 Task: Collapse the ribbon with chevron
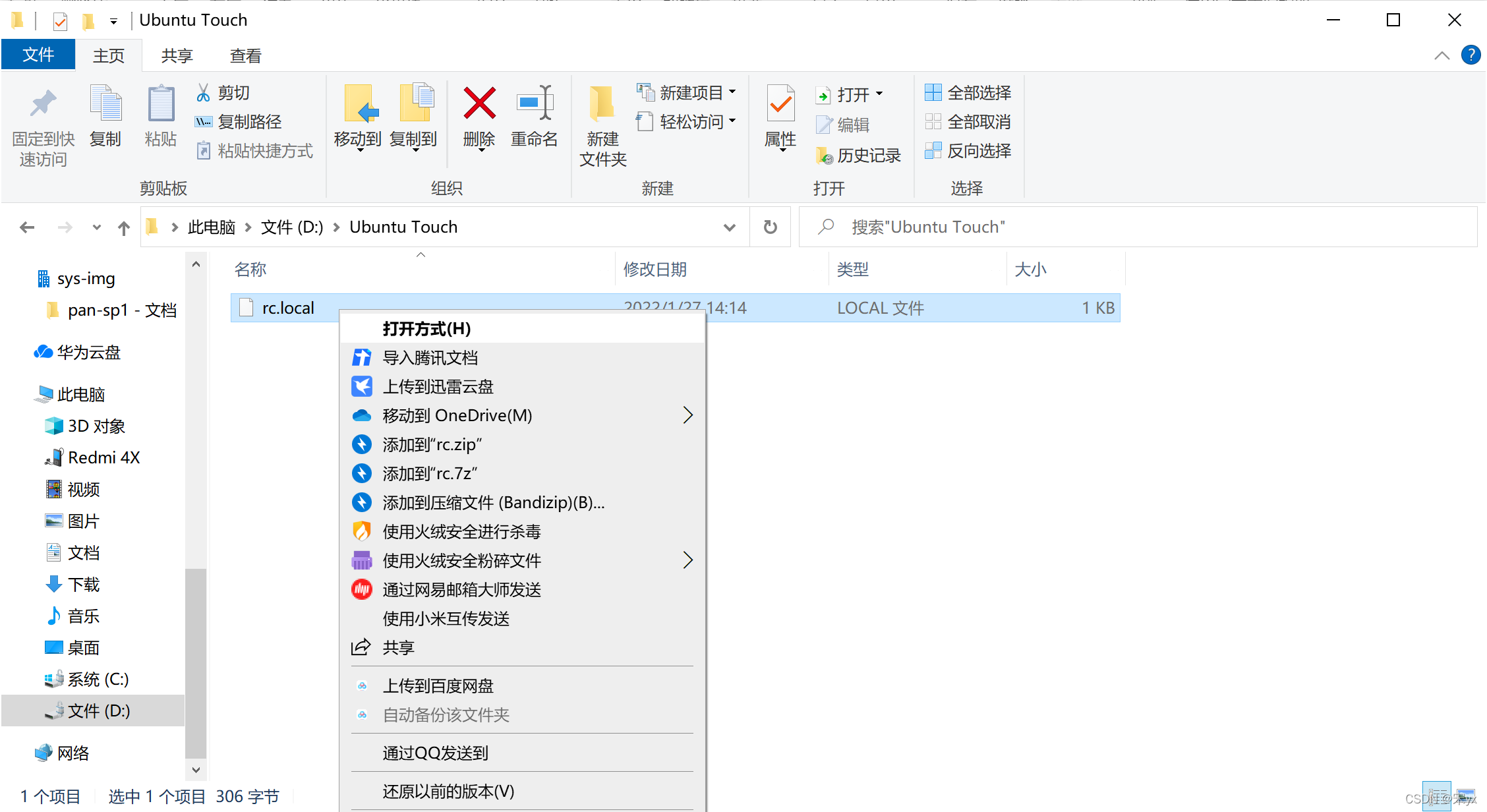pyautogui.click(x=1442, y=56)
